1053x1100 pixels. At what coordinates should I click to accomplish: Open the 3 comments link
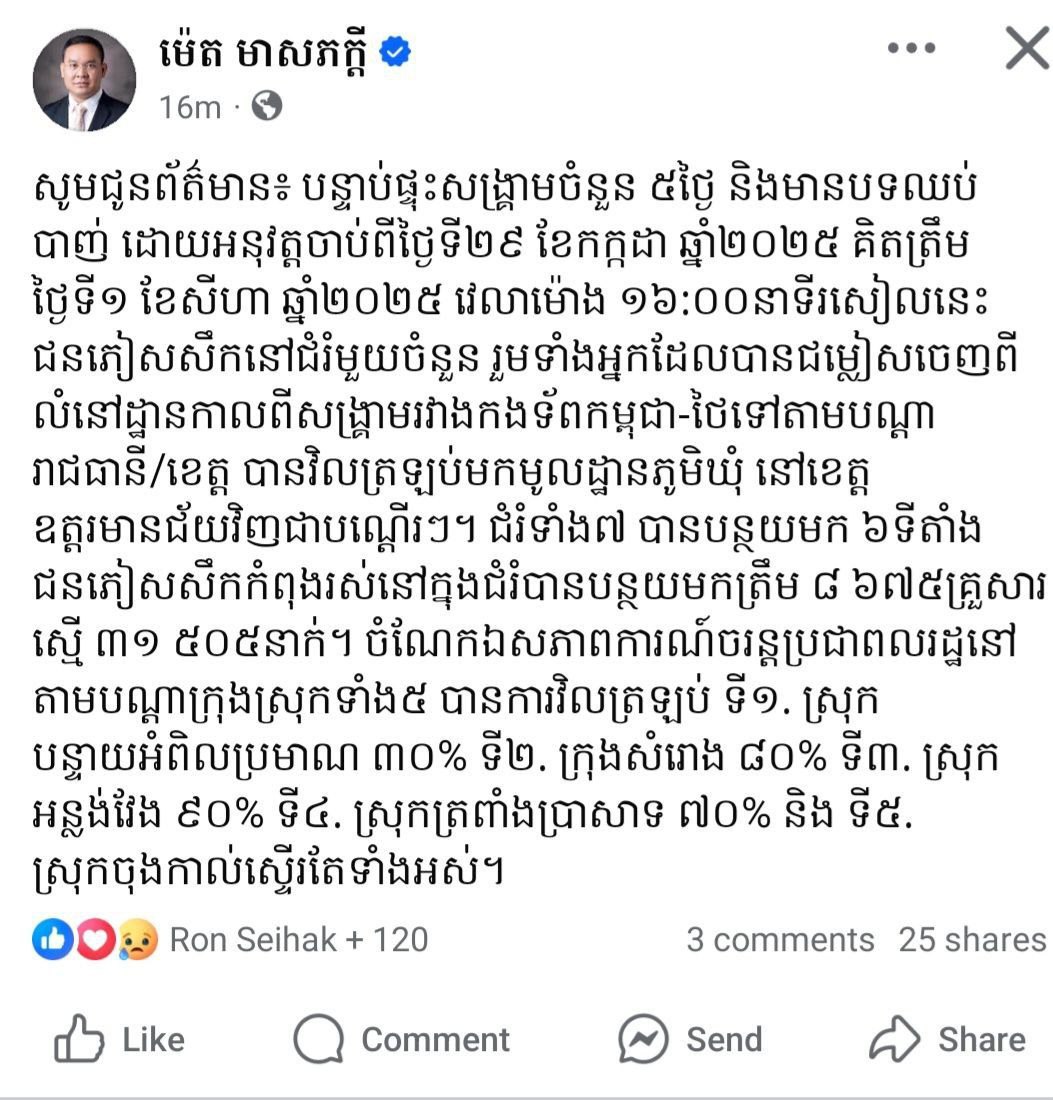tap(779, 939)
